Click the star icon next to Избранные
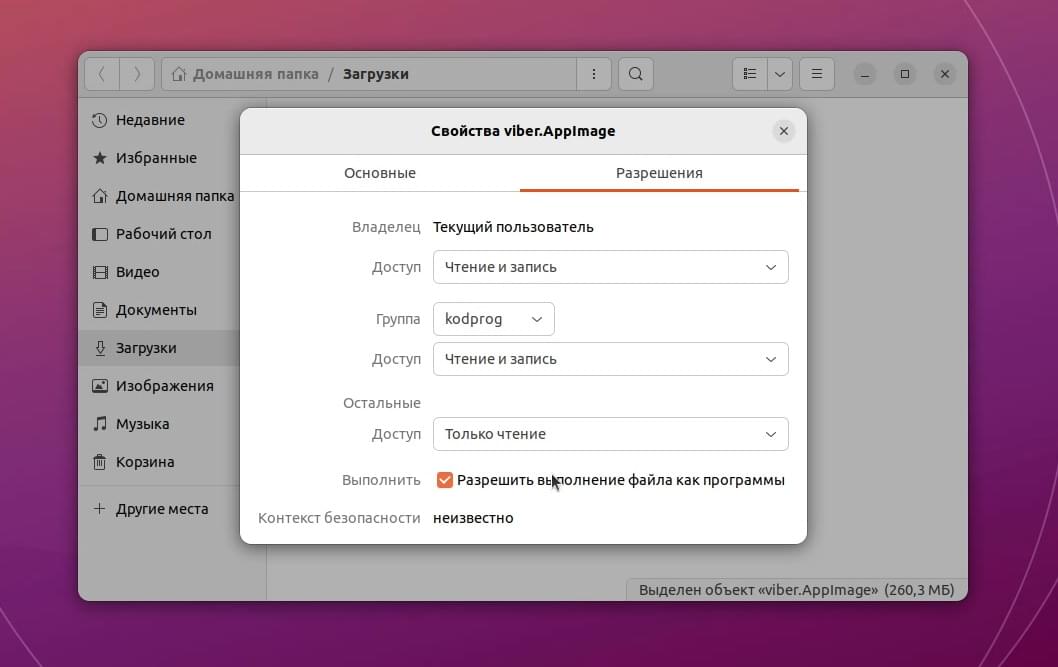 (100, 158)
